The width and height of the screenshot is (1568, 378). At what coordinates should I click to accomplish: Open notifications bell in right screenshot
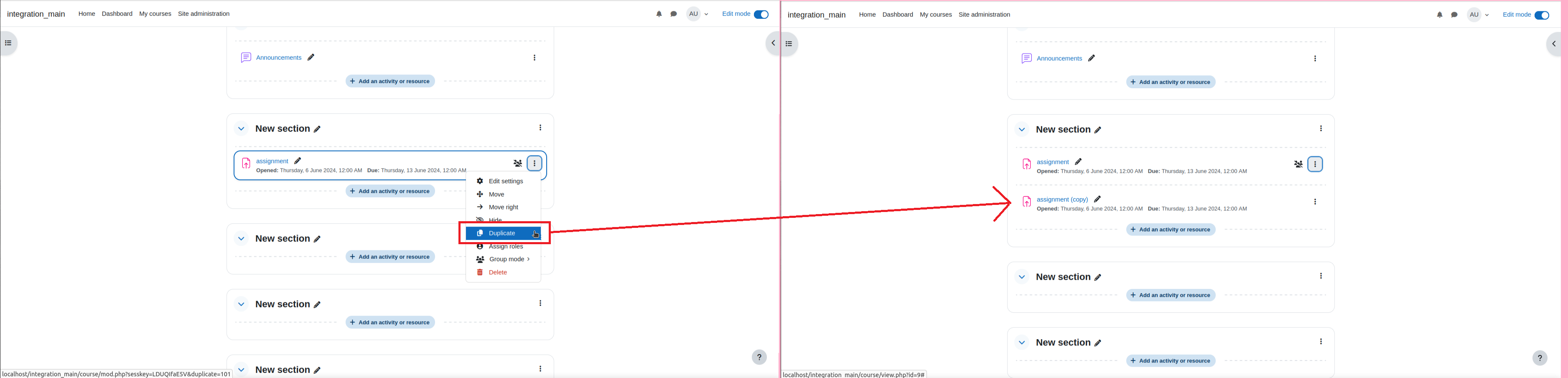click(x=1440, y=15)
